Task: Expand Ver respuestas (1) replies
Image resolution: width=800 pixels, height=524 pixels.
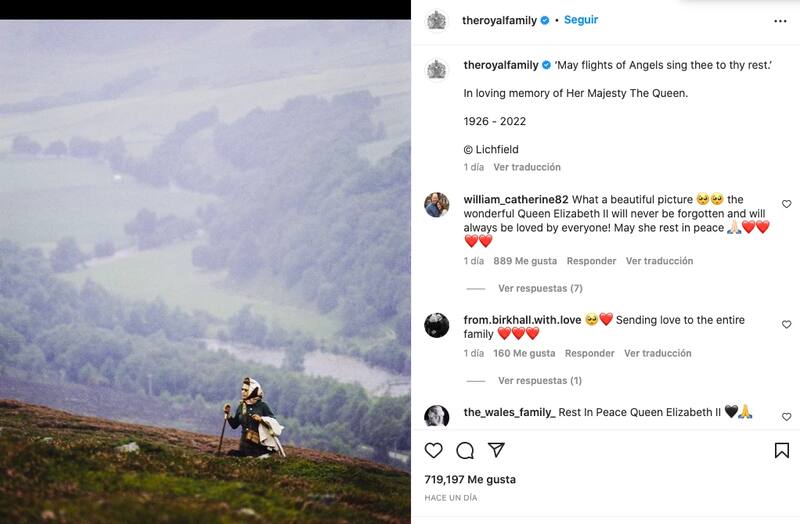Action: point(540,381)
